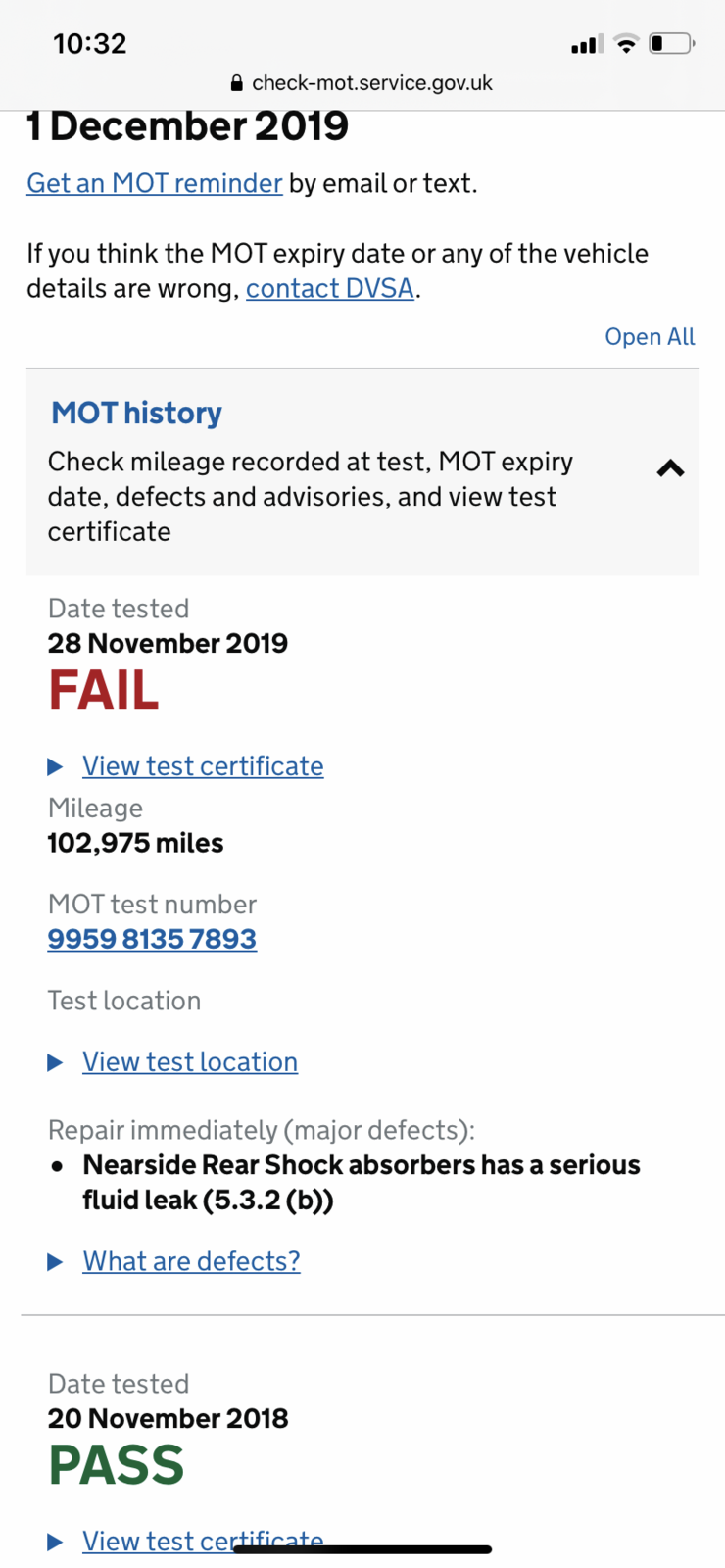Viewport: 725px width, 1568px height.
Task: Tap the battery status icon
Action: [672, 43]
